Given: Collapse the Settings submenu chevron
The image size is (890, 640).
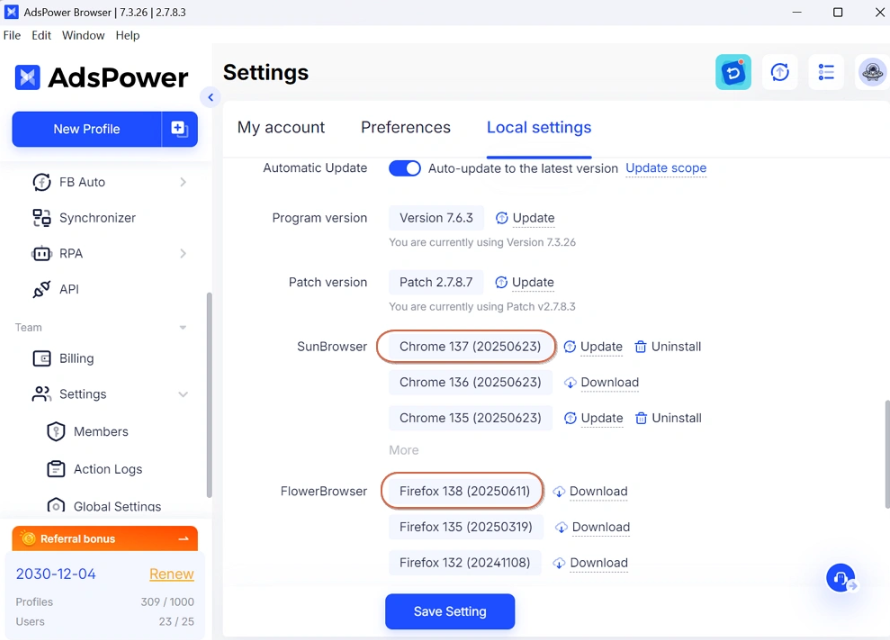Looking at the screenshot, I should [183, 394].
